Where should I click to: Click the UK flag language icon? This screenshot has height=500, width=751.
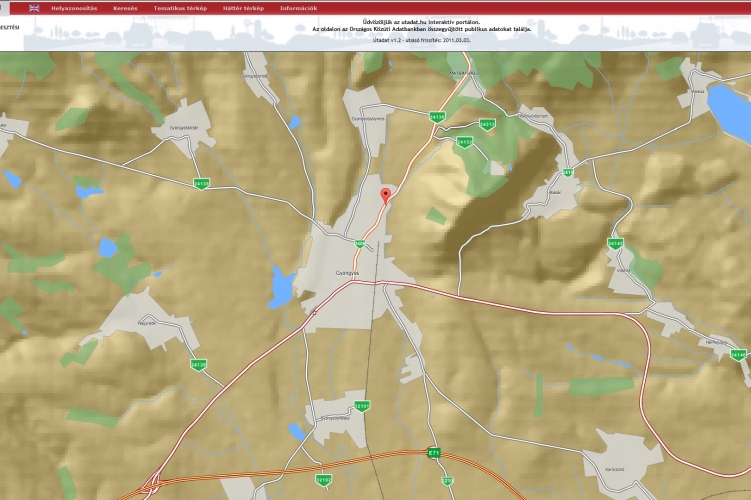pyautogui.click(x=34, y=8)
